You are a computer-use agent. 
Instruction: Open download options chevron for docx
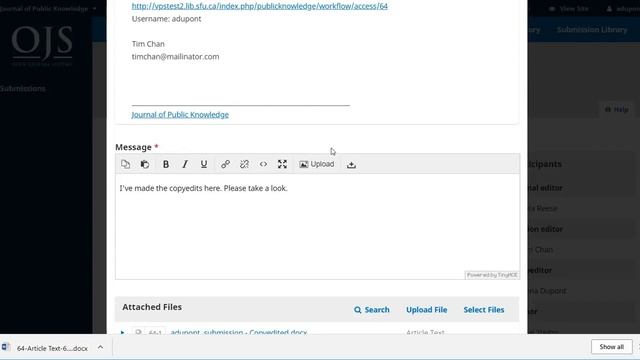click(x=100, y=347)
